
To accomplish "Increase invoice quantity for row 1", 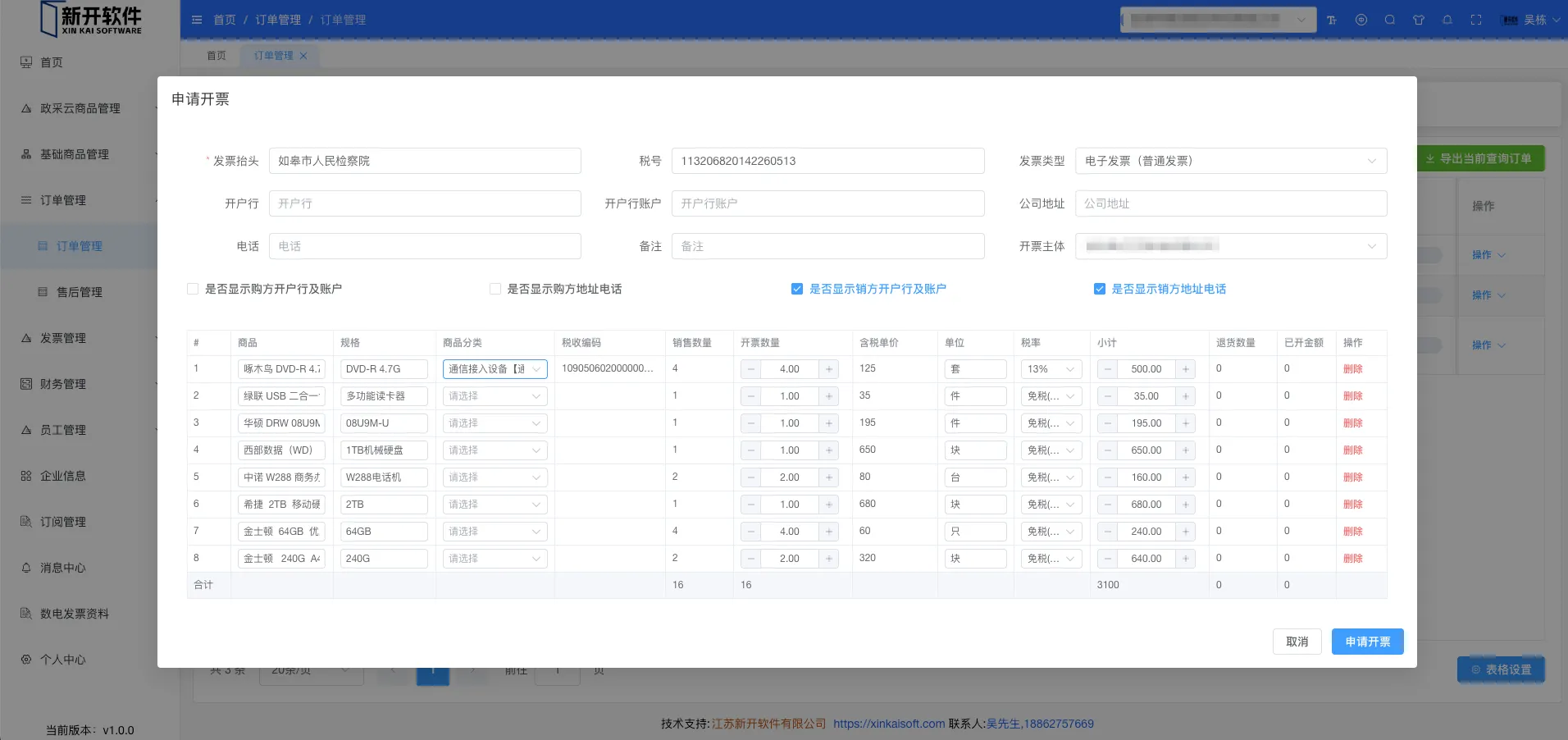I will pyautogui.click(x=829, y=369).
